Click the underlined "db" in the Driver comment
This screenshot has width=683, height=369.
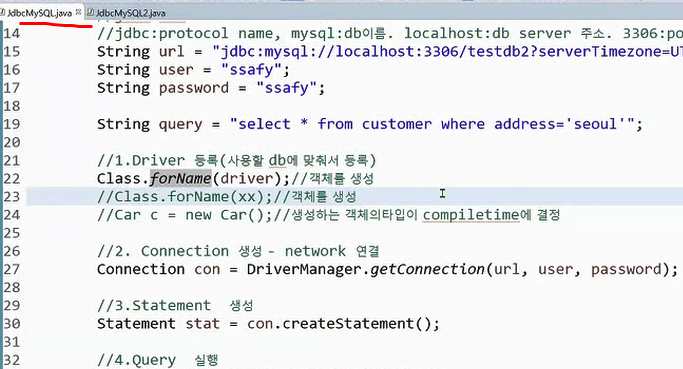coord(277,161)
